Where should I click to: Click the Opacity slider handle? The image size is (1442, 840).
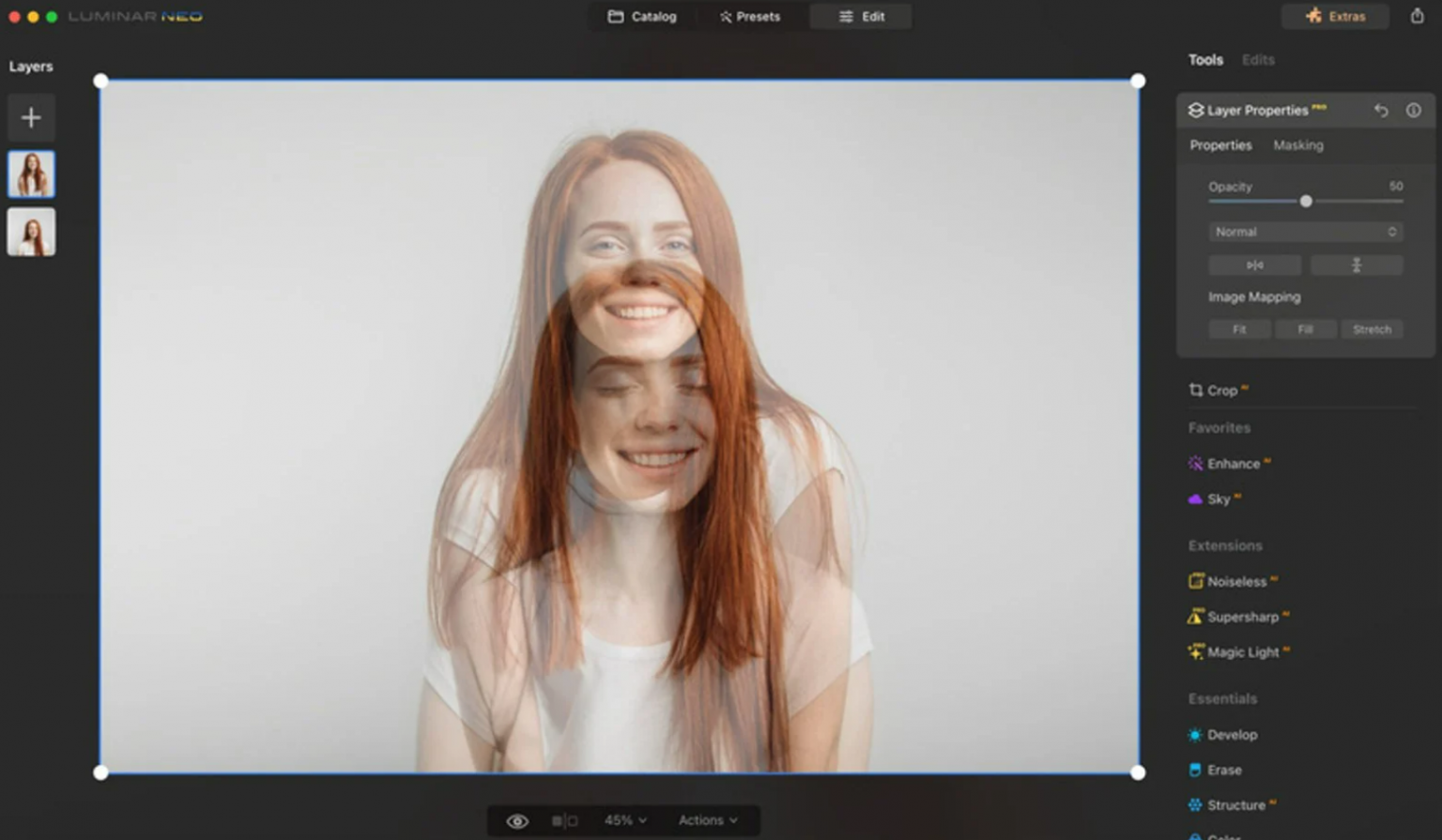click(1306, 201)
